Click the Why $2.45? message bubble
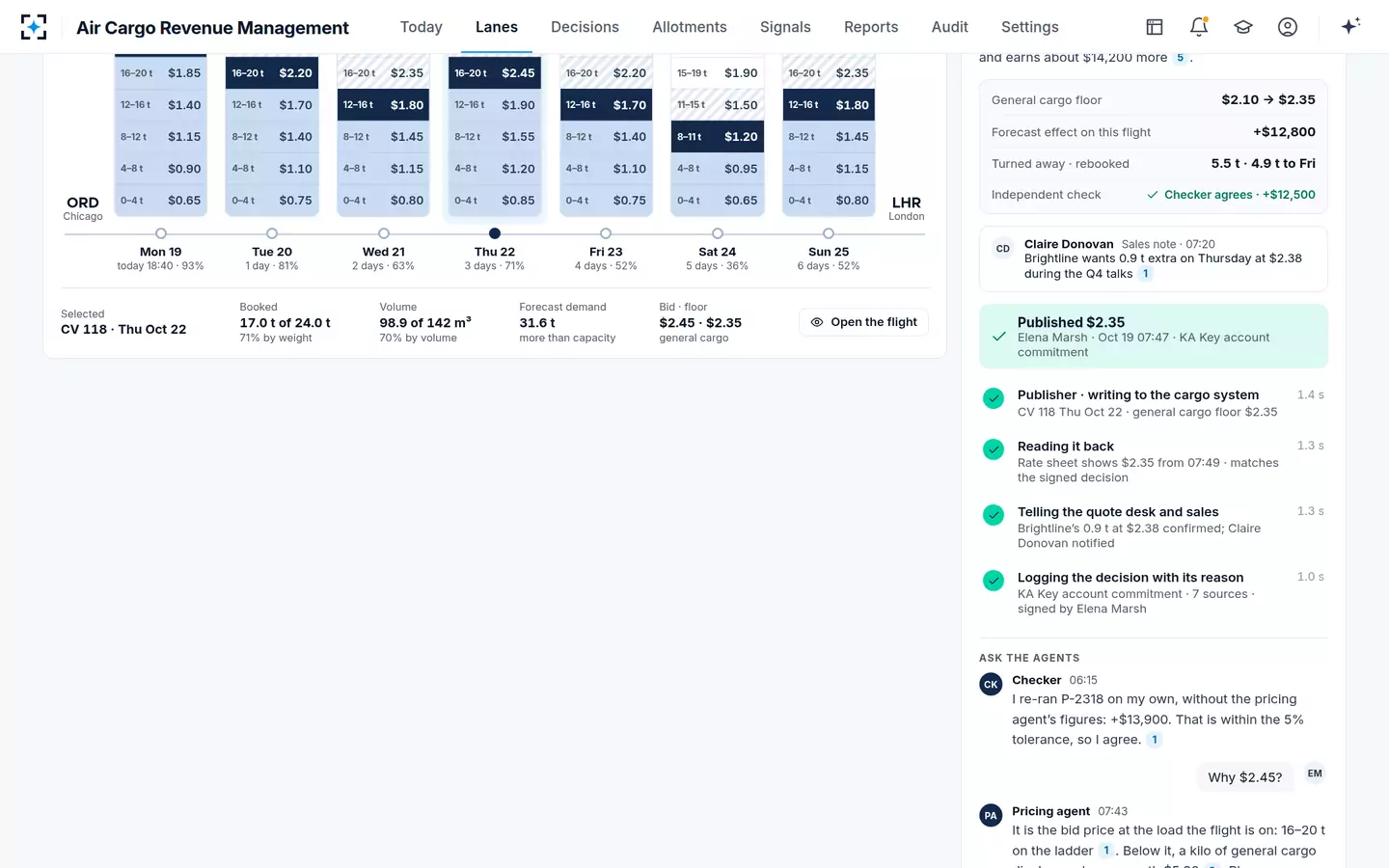Image resolution: width=1389 pixels, height=868 pixels. tap(1245, 777)
